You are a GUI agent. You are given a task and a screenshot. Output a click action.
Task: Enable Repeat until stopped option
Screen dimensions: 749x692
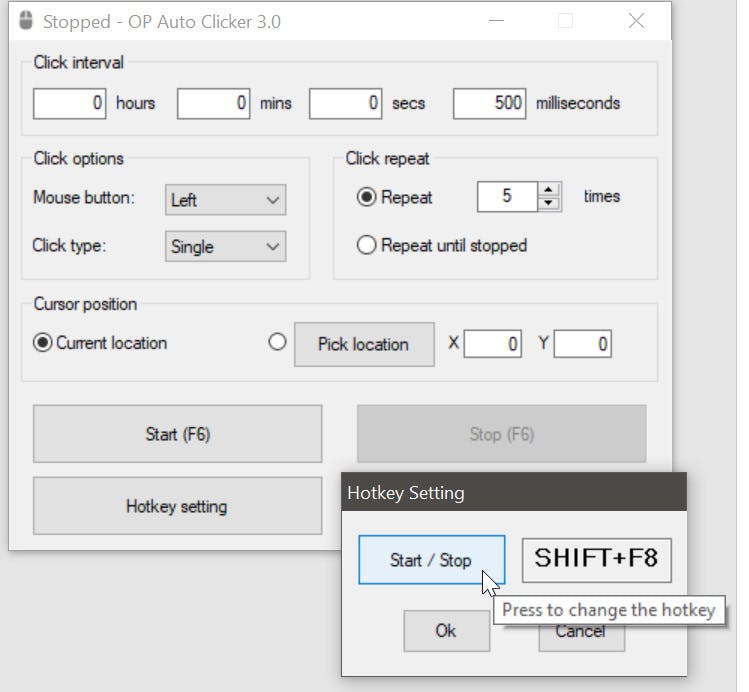coord(366,245)
